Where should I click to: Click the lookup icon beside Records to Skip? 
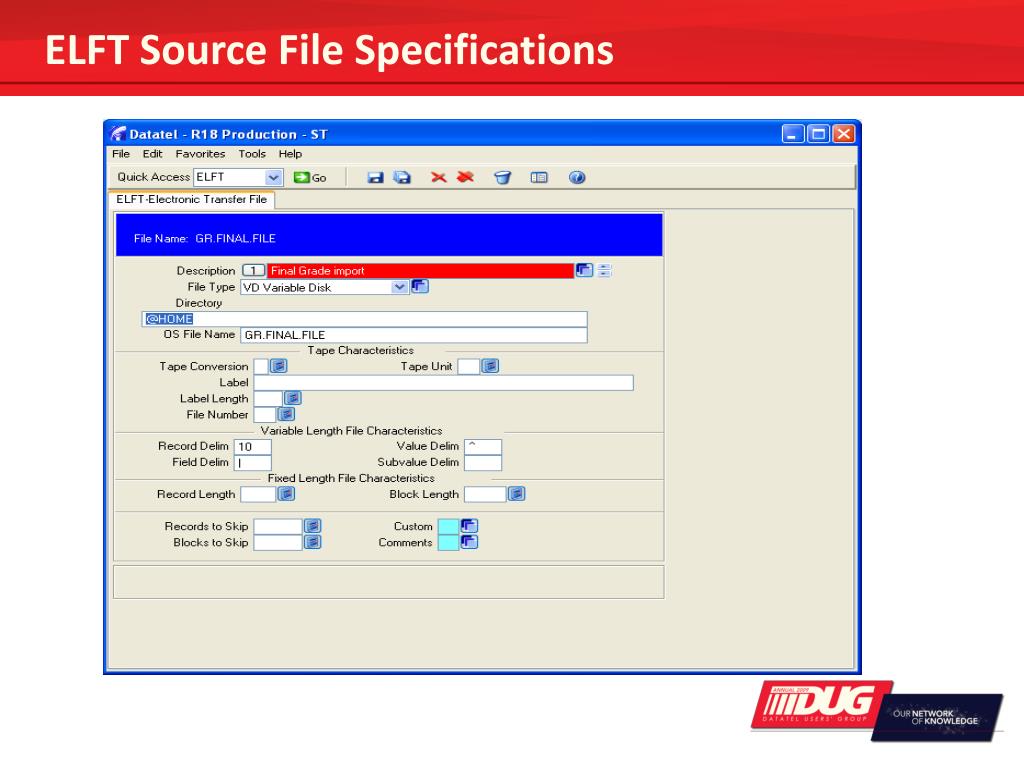[x=313, y=526]
